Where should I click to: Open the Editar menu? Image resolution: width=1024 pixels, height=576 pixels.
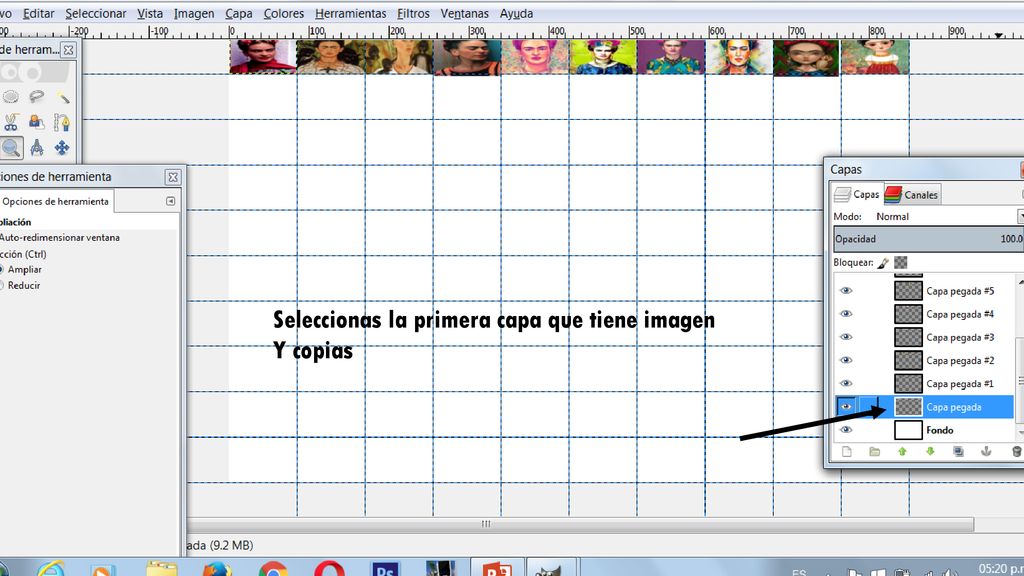39,13
